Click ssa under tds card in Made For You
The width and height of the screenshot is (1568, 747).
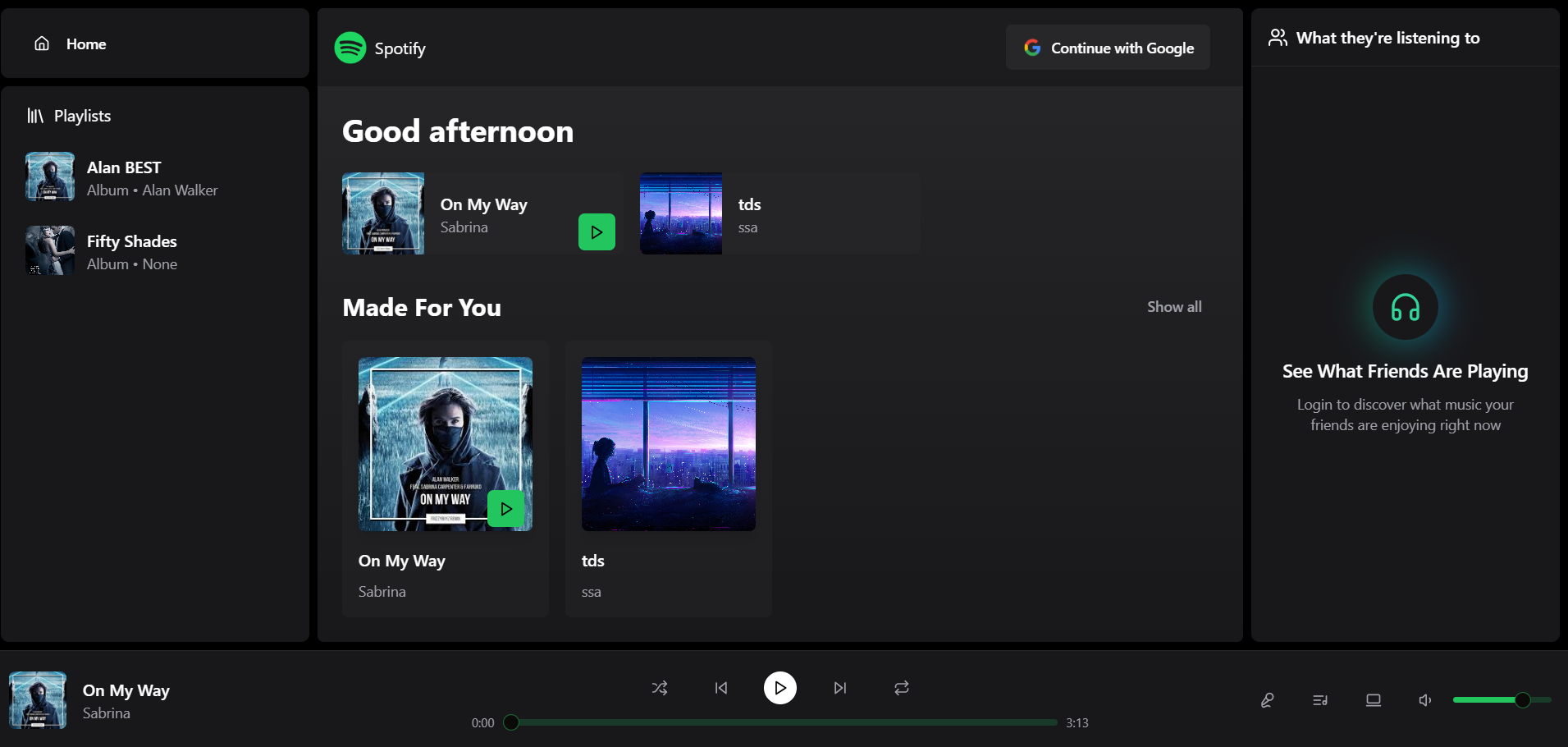tap(592, 592)
